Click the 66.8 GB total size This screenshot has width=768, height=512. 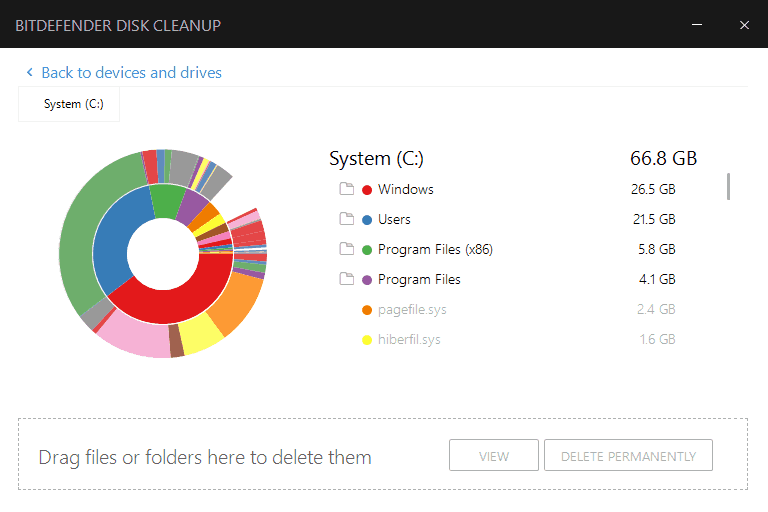pyautogui.click(x=663, y=158)
